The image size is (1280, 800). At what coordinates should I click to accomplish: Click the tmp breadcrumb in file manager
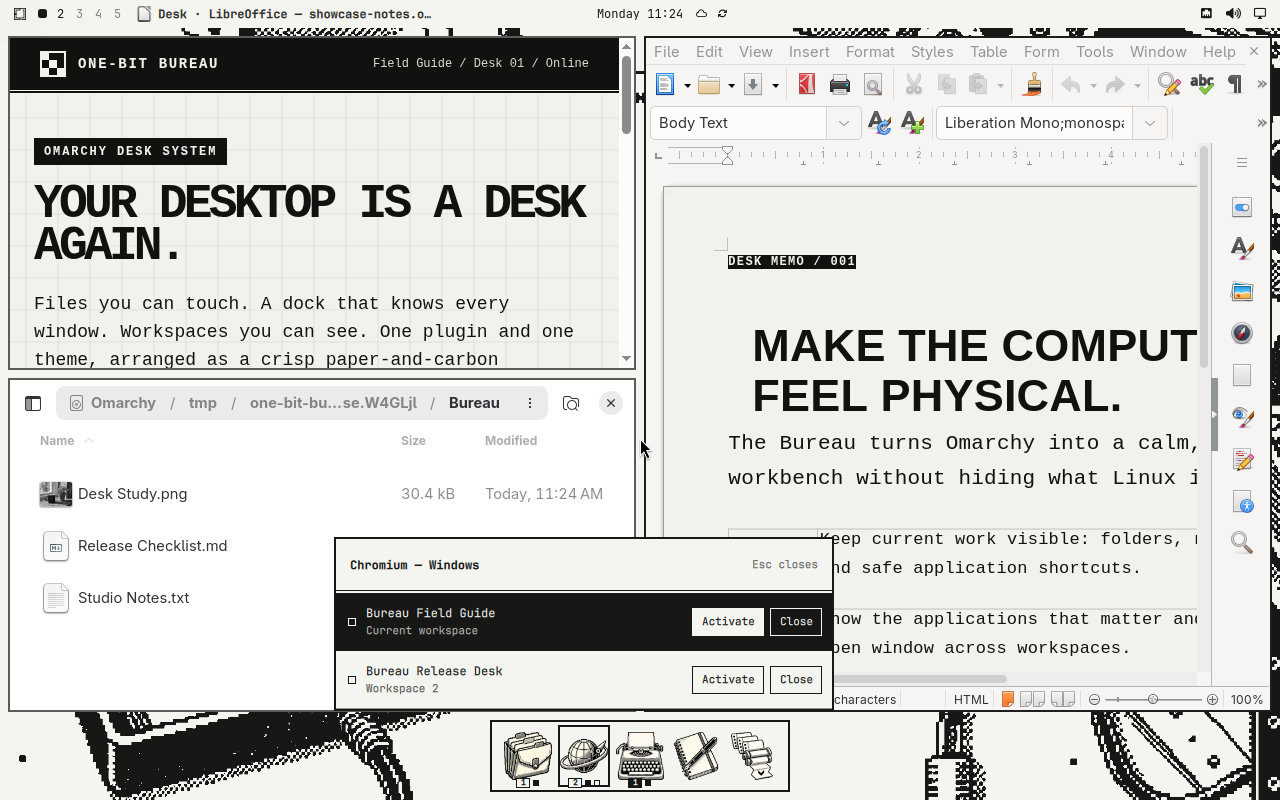203,403
